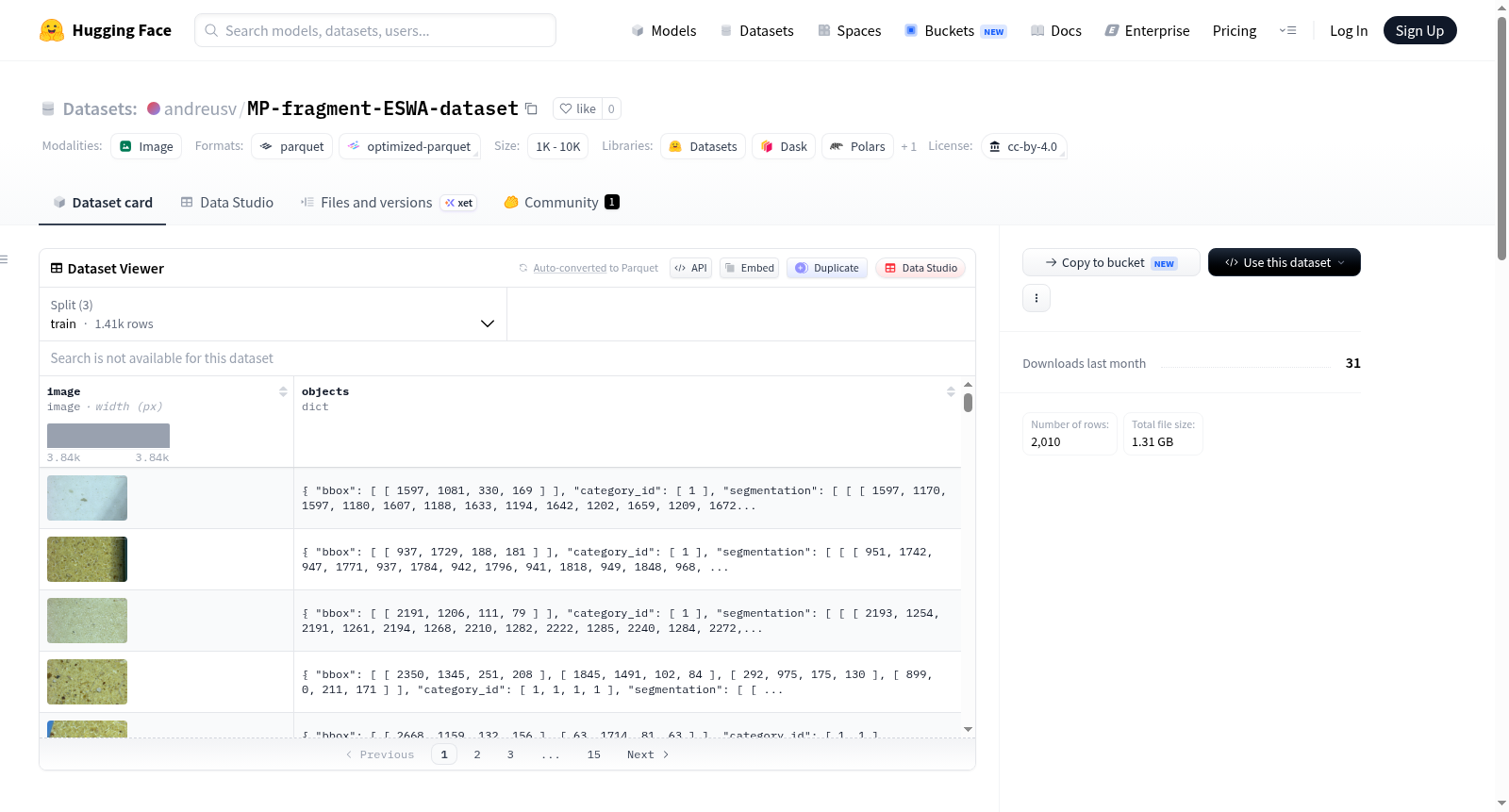Viewport: 1509px width, 812px height.
Task: Expand the Split train dropdown
Action: click(273, 314)
